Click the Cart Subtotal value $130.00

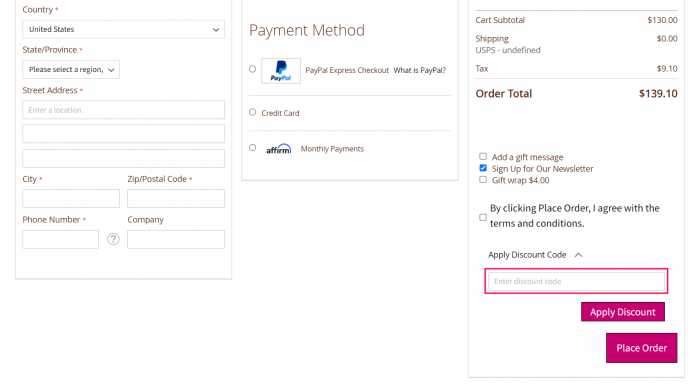662,20
